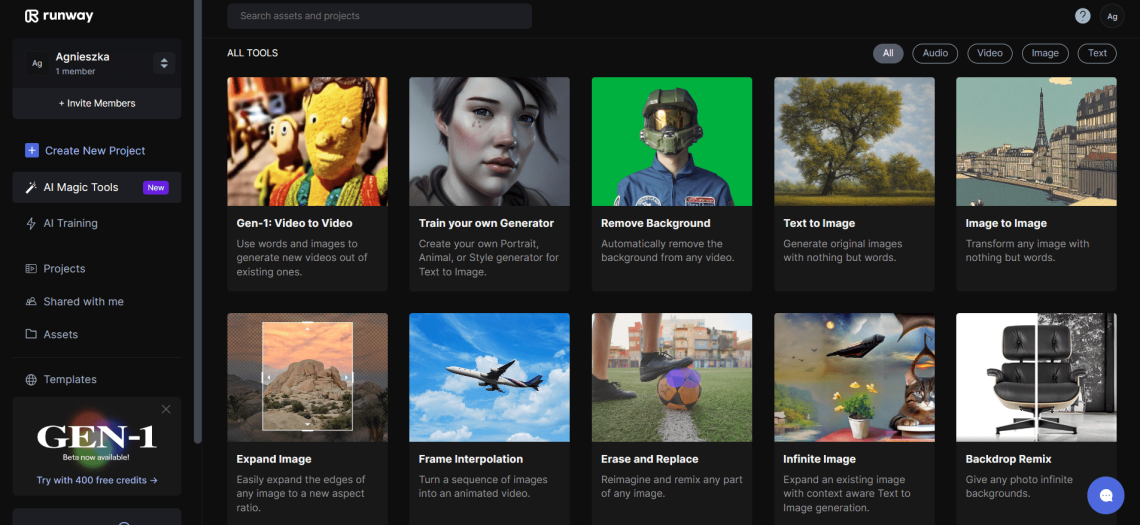Screen dimensions: 1140x525
Task: Select the All filter pill
Action: [x=887, y=54]
